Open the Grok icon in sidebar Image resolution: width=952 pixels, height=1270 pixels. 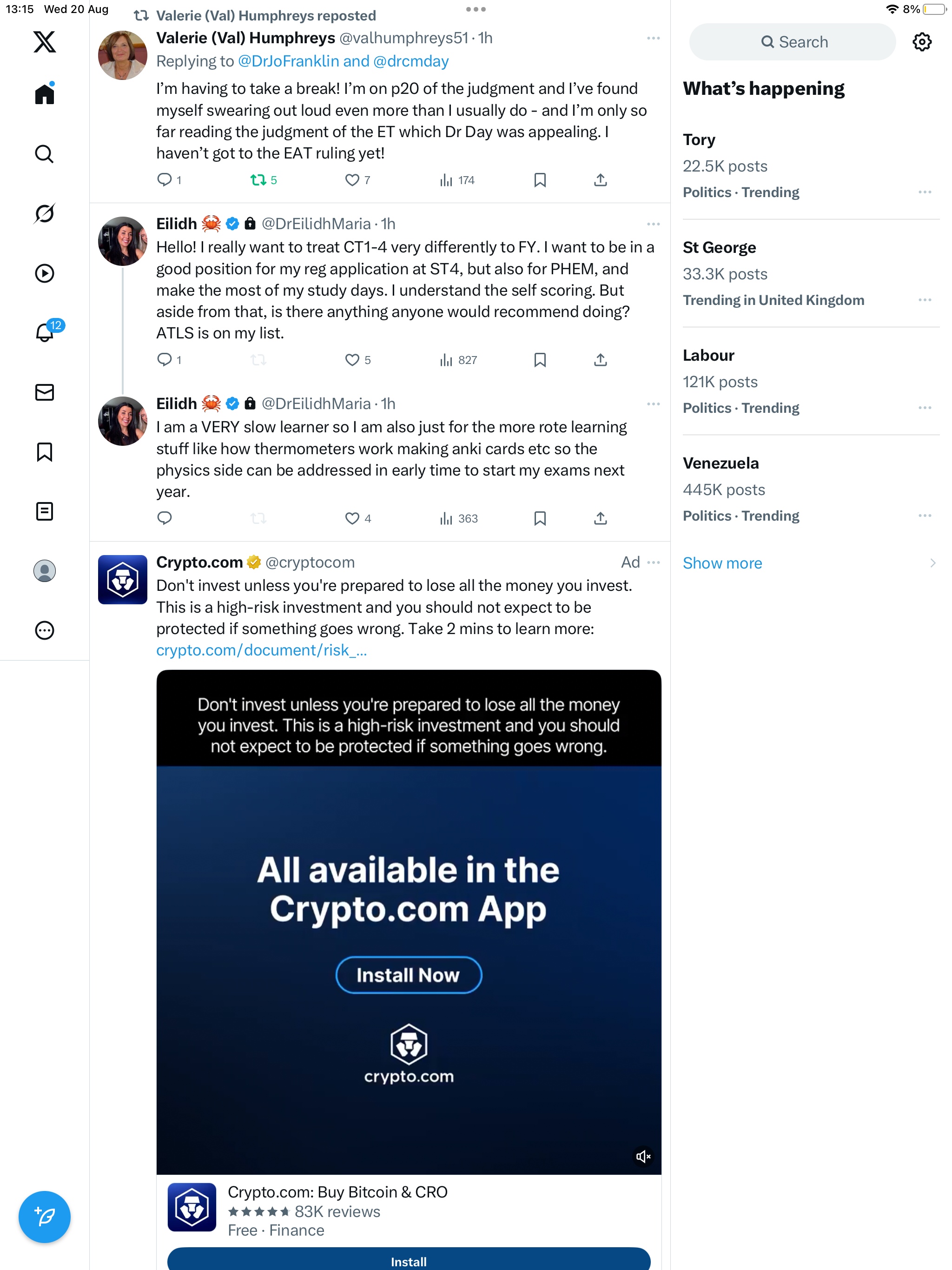tap(44, 213)
